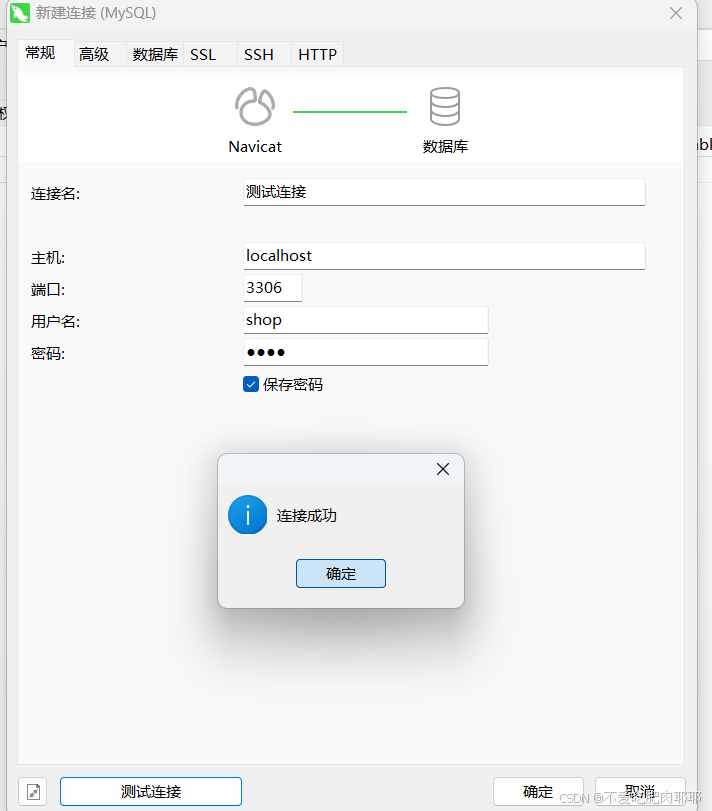Uncheck the 保存密码 checkbox
This screenshot has width=712, height=811.
(x=251, y=384)
